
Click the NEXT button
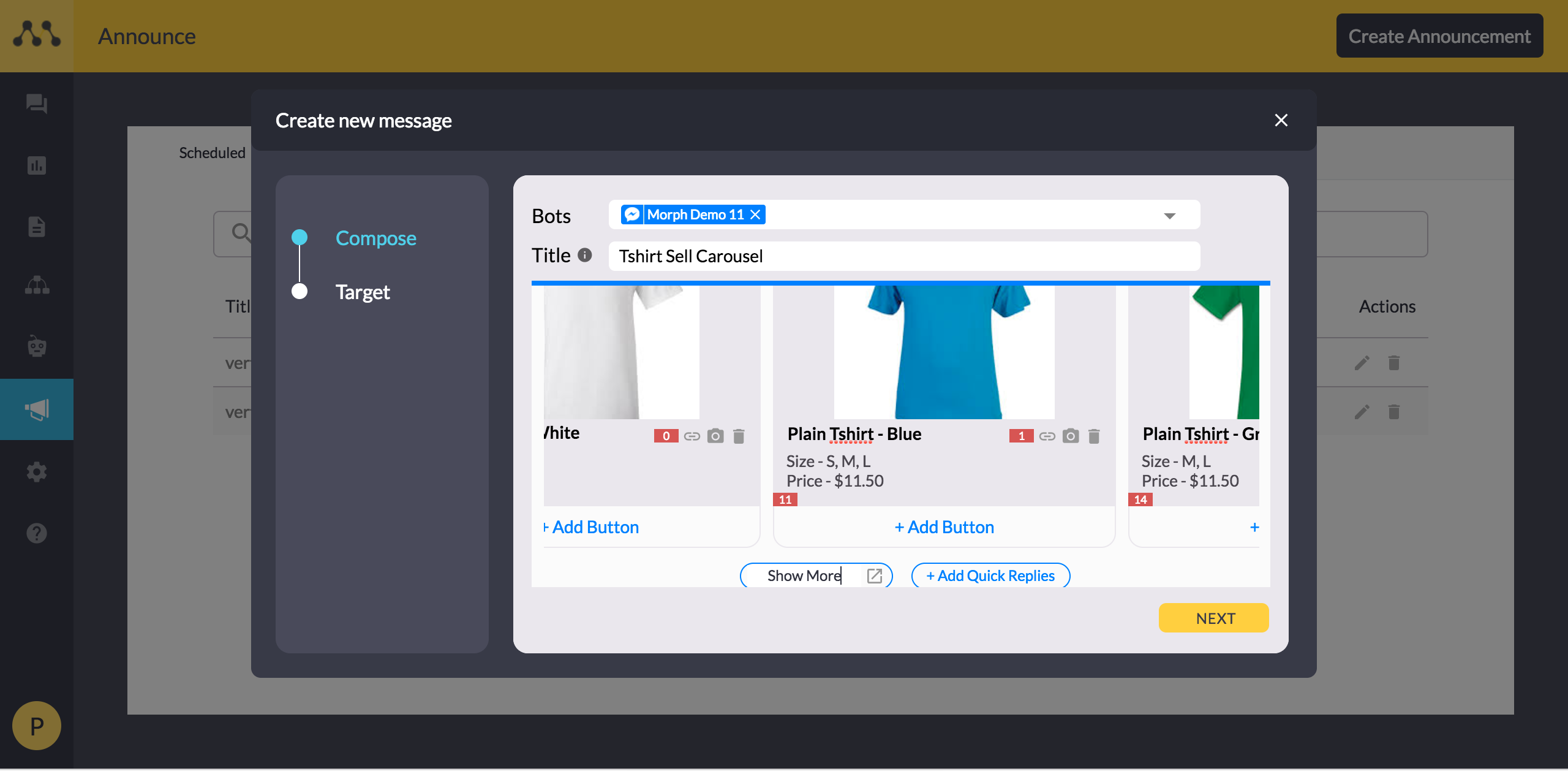pos(1213,618)
